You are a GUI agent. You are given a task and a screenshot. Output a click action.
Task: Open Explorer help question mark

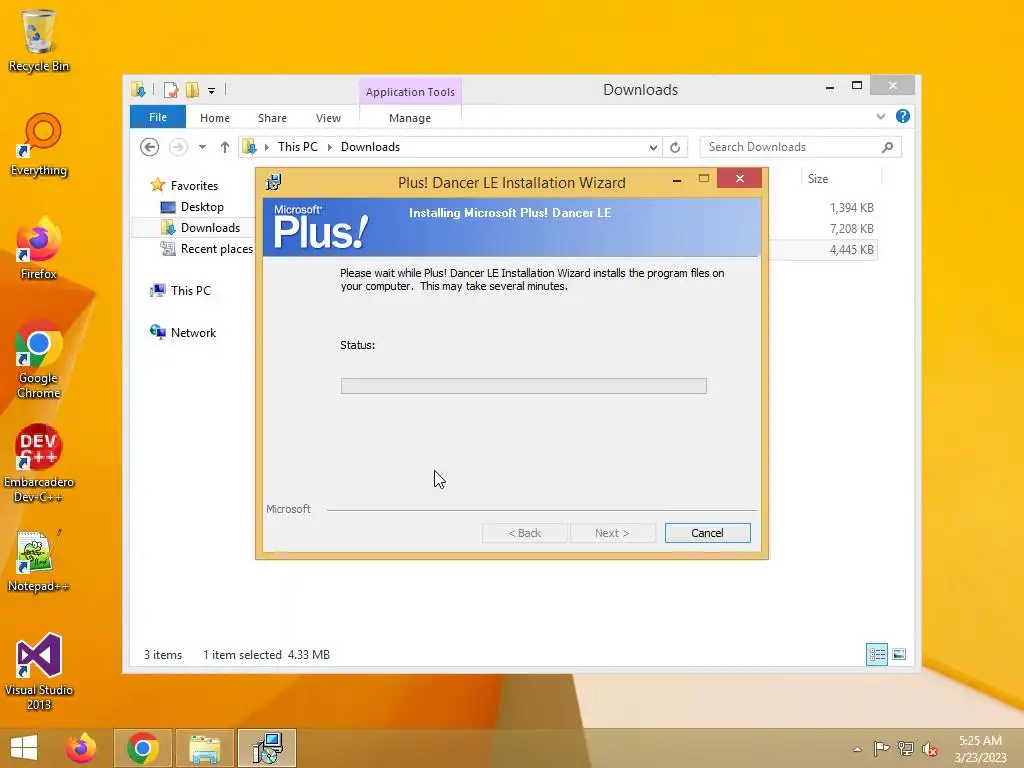[x=903, y=116]
